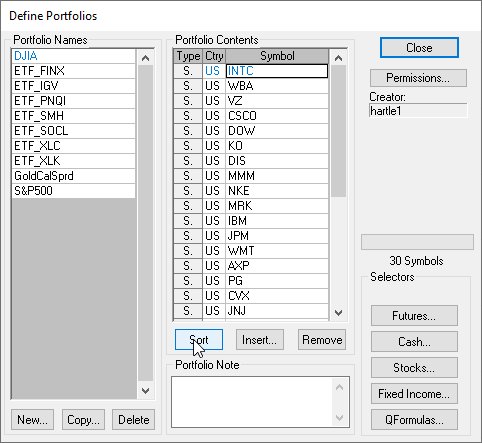This screenshot has height=443, width=482.
Task: Open the Futures selector
Action: (414, 315)
